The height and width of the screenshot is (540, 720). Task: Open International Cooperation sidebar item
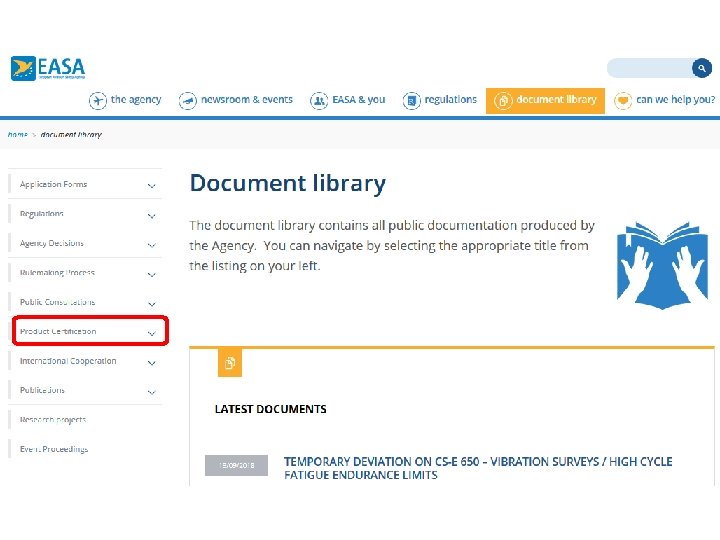coord(68,361)
